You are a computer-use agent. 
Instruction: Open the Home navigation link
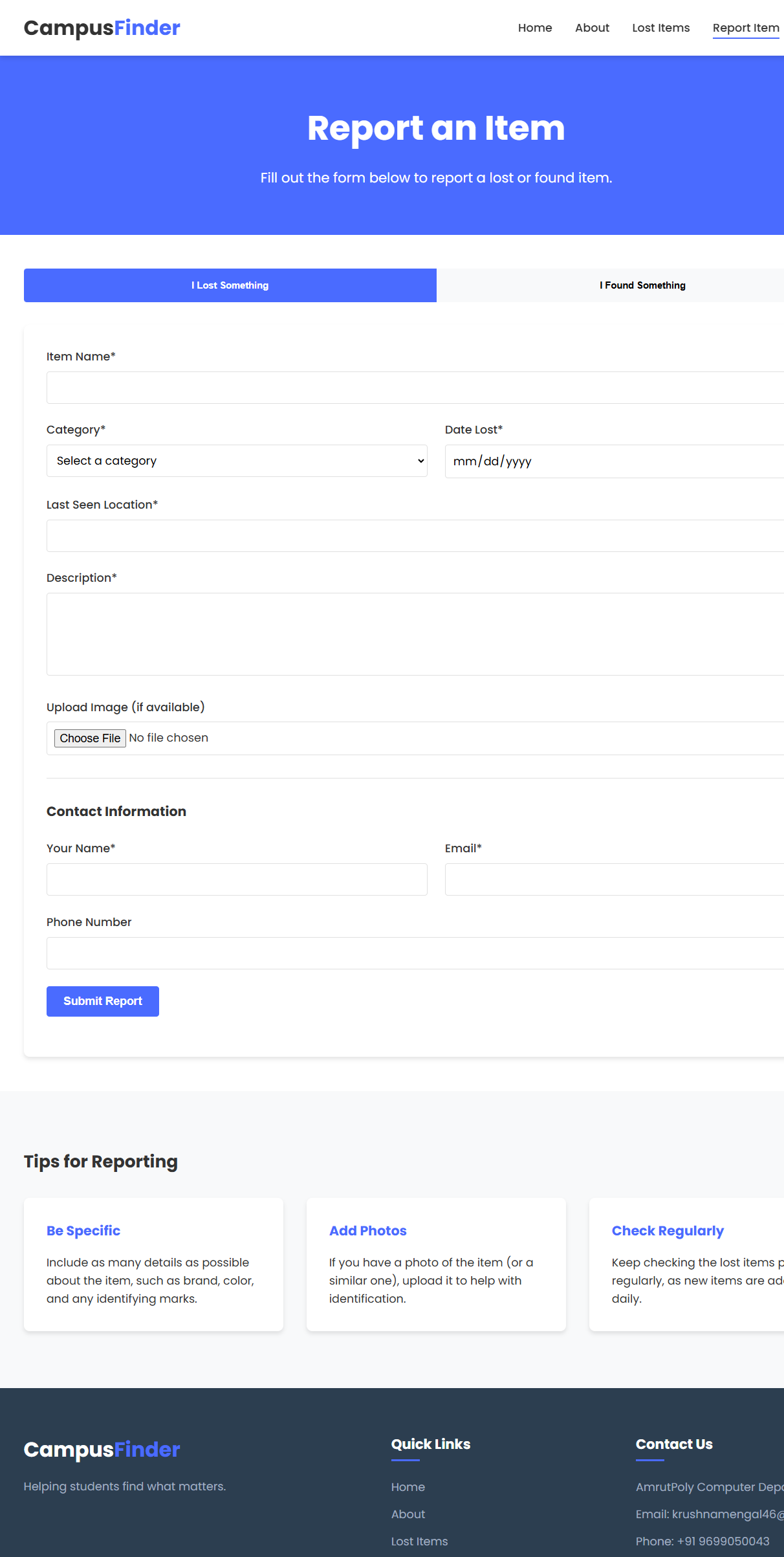[x=534, y=28]
